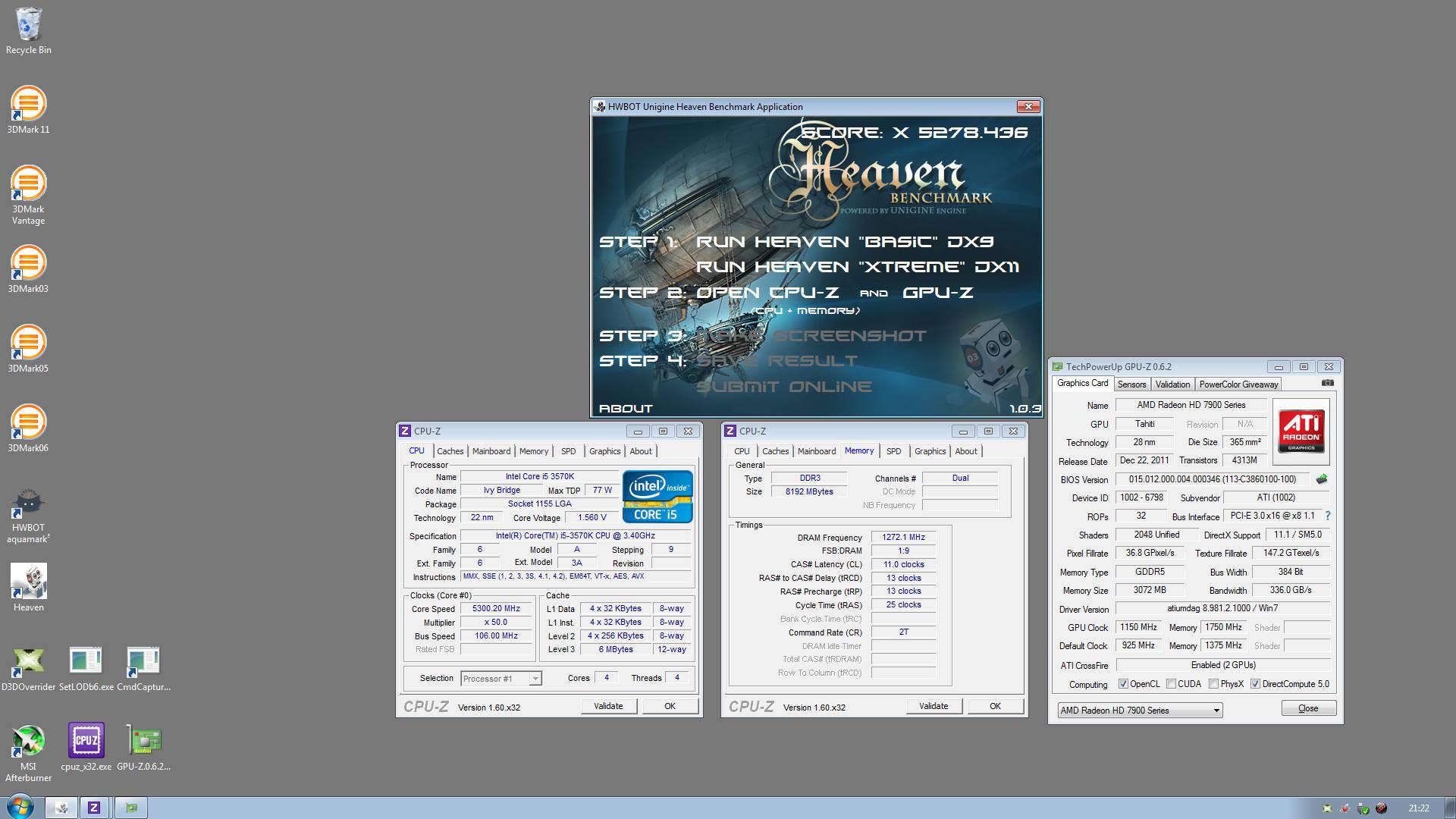Open SetLODb6.exe desktop icon

[86, 669]
